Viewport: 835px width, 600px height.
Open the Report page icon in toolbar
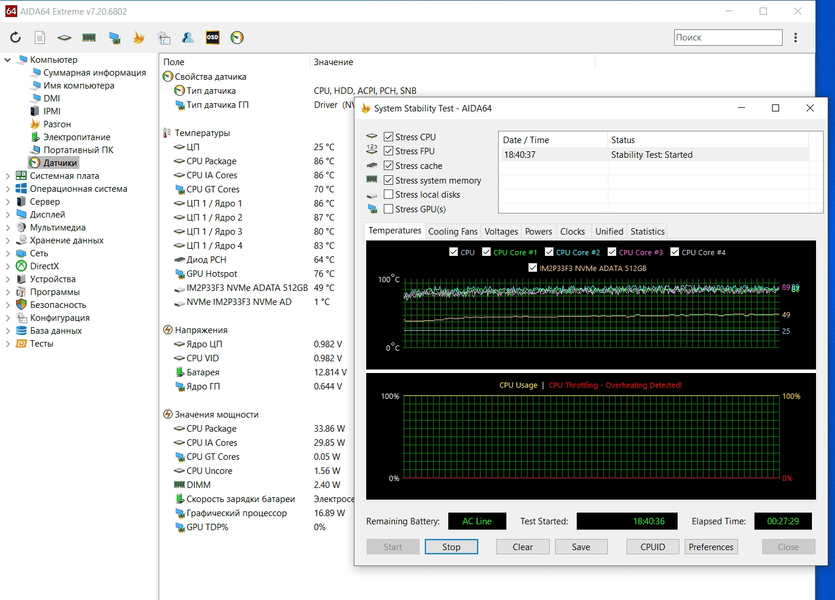pos(40,37)
